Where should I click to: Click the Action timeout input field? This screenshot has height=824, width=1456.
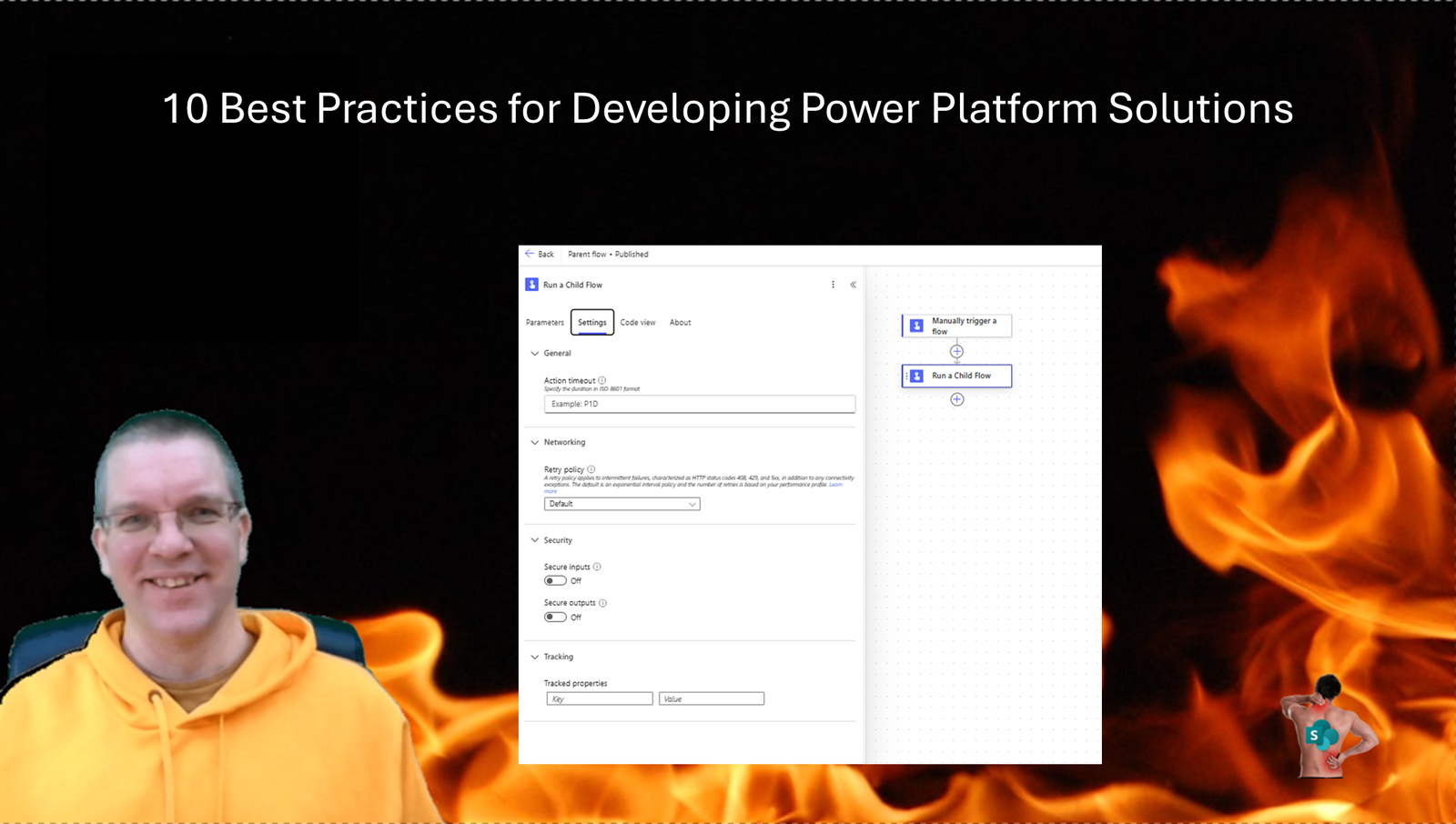click(700, 404)
